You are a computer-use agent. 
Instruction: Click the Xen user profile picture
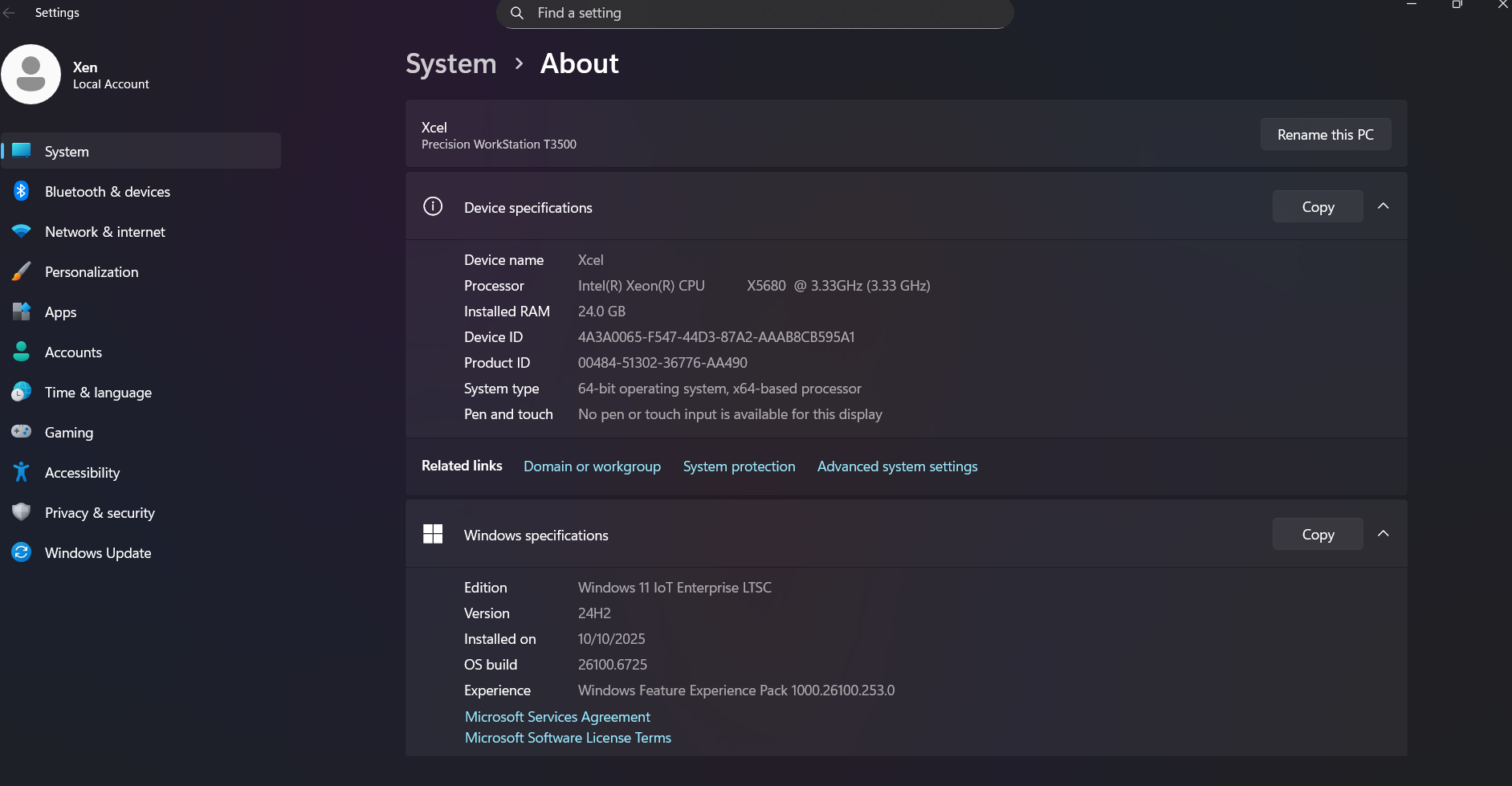pos(31,75)
